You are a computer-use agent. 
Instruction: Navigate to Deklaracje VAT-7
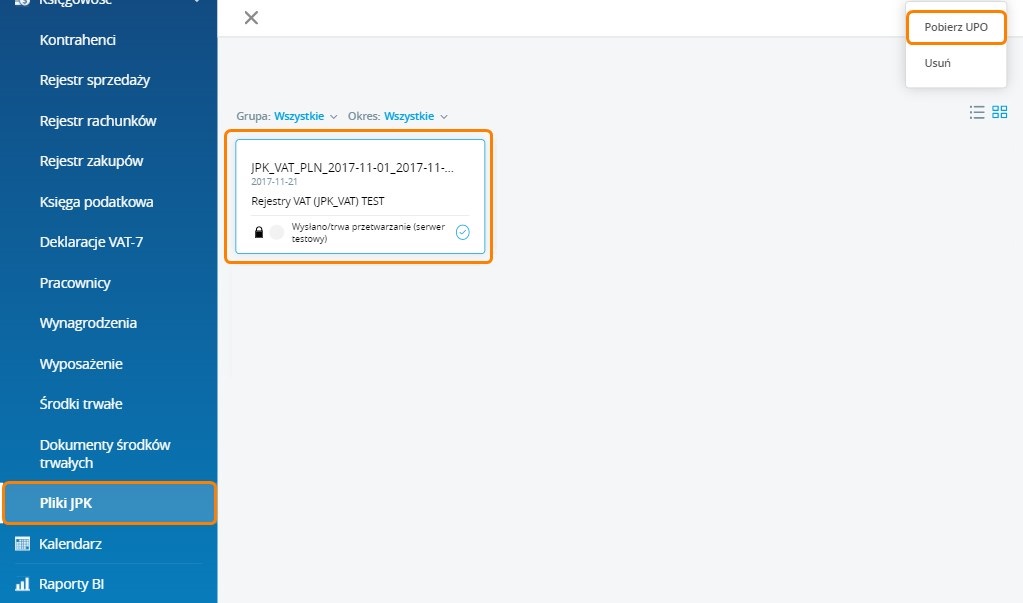92,242
